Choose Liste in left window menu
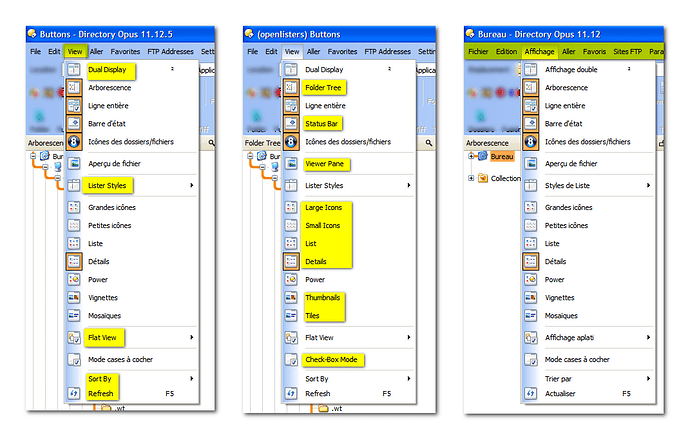The width and height of the screenshot is (690, 440). 131,243
